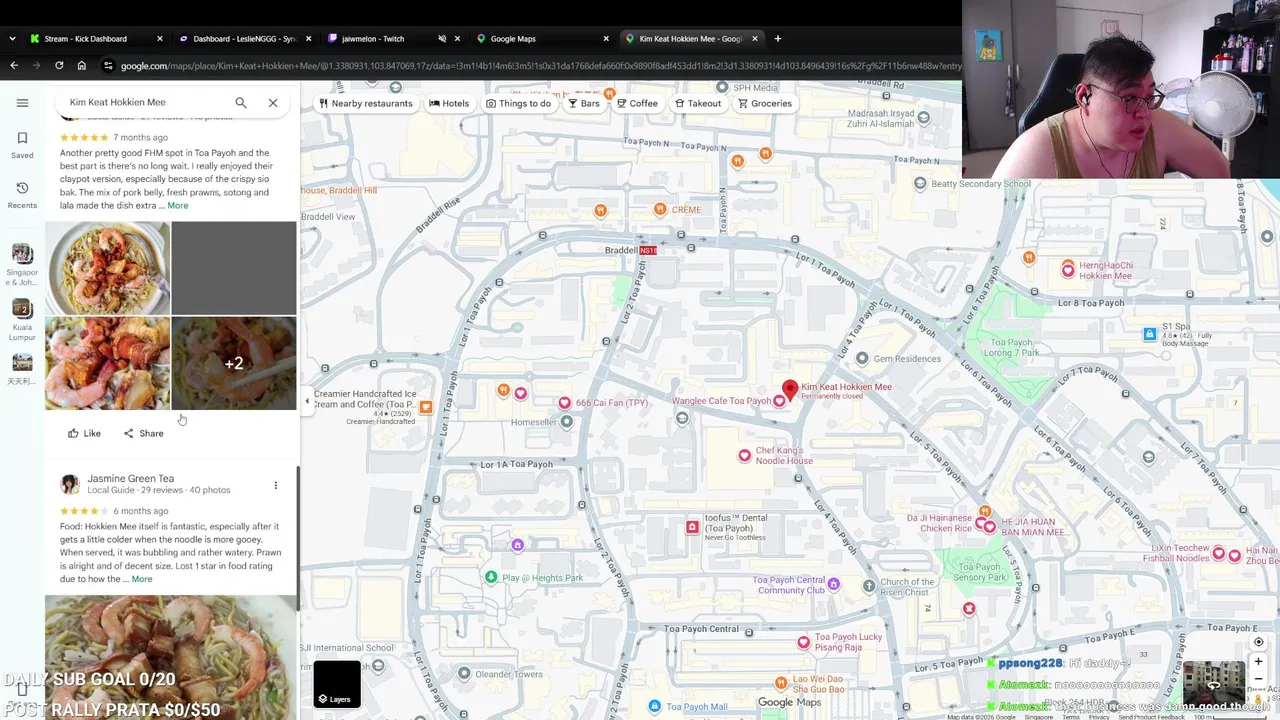Open Jasmine Green Tea's profile
This screenshot has width=1280, height=720.
(x=130, y=478)
